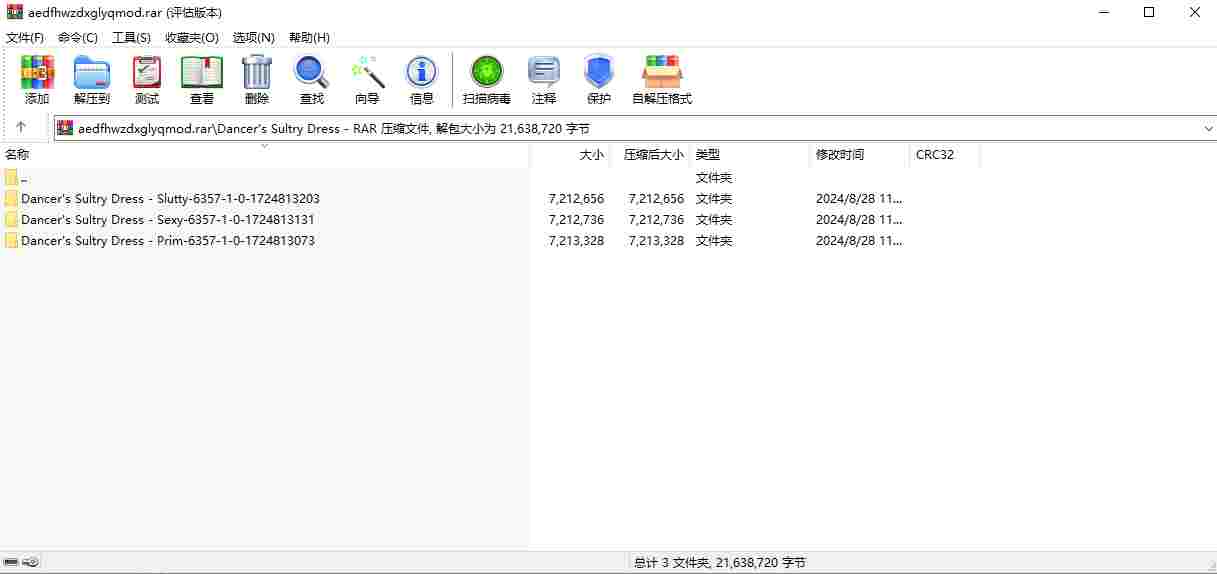Click the 查看 (View) book icon
This screenshot has width=1217, height=574.
202,72
